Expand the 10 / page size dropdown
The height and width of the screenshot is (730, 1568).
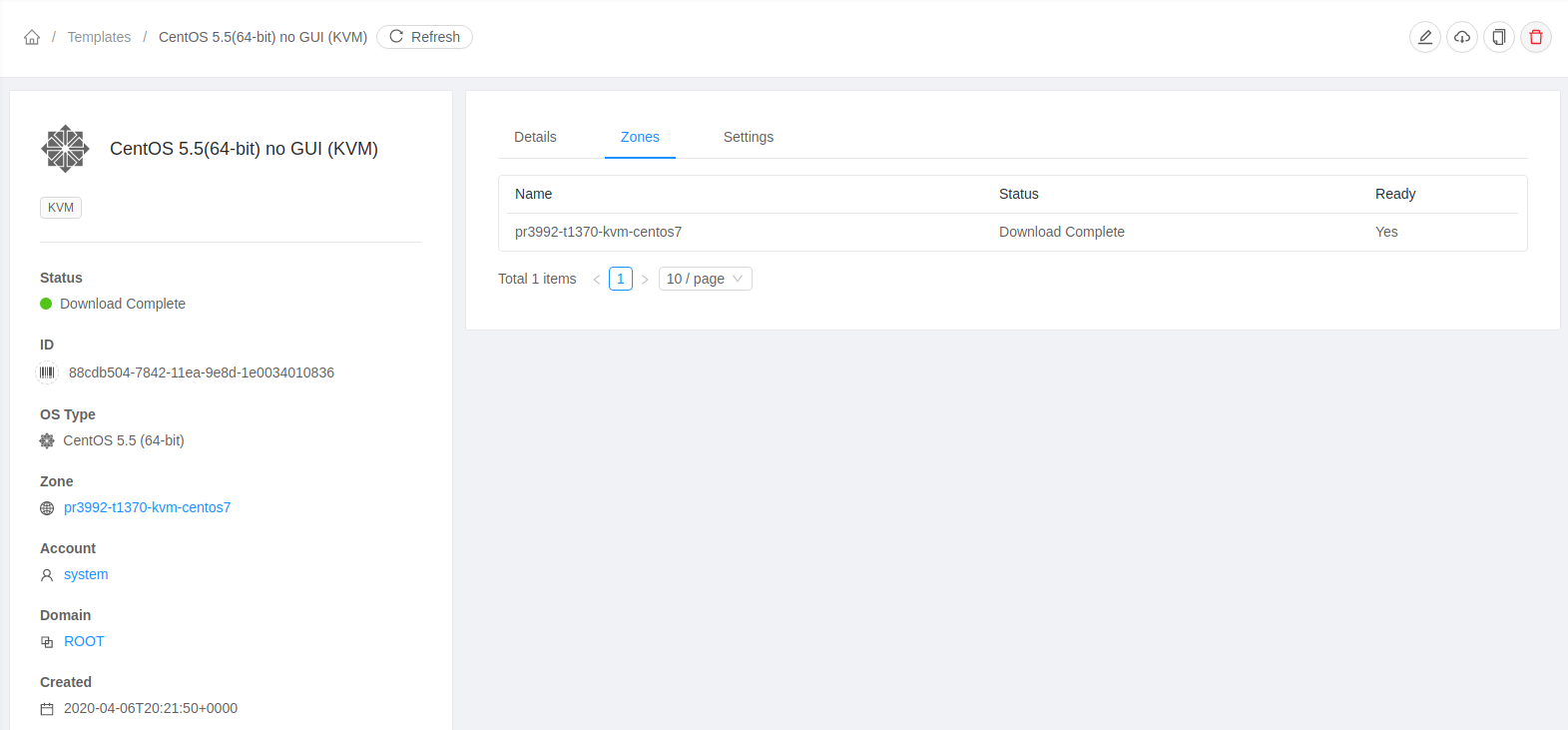[x=706, y=279]
